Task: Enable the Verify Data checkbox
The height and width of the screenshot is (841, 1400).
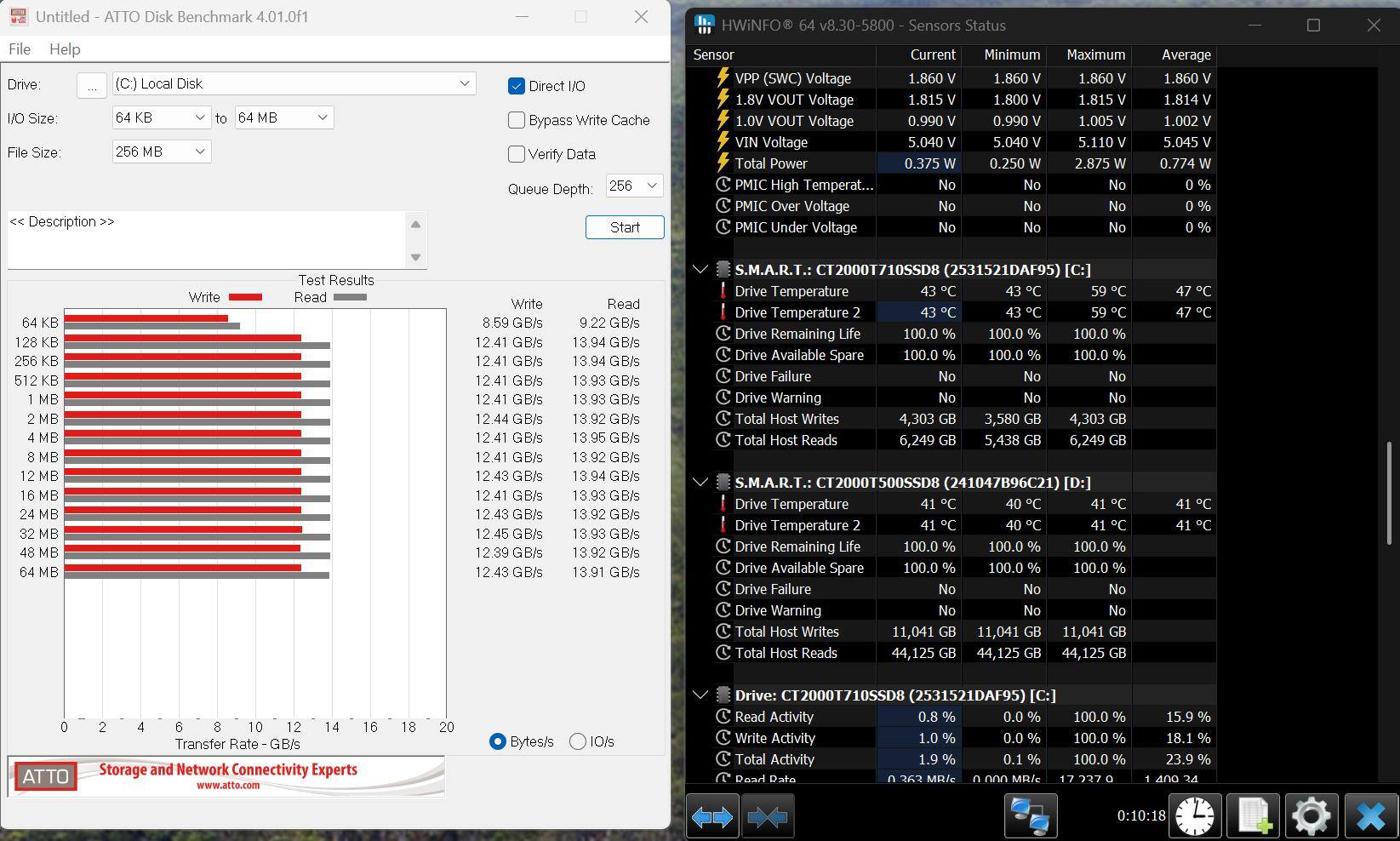Action: [x=517, y=154]
